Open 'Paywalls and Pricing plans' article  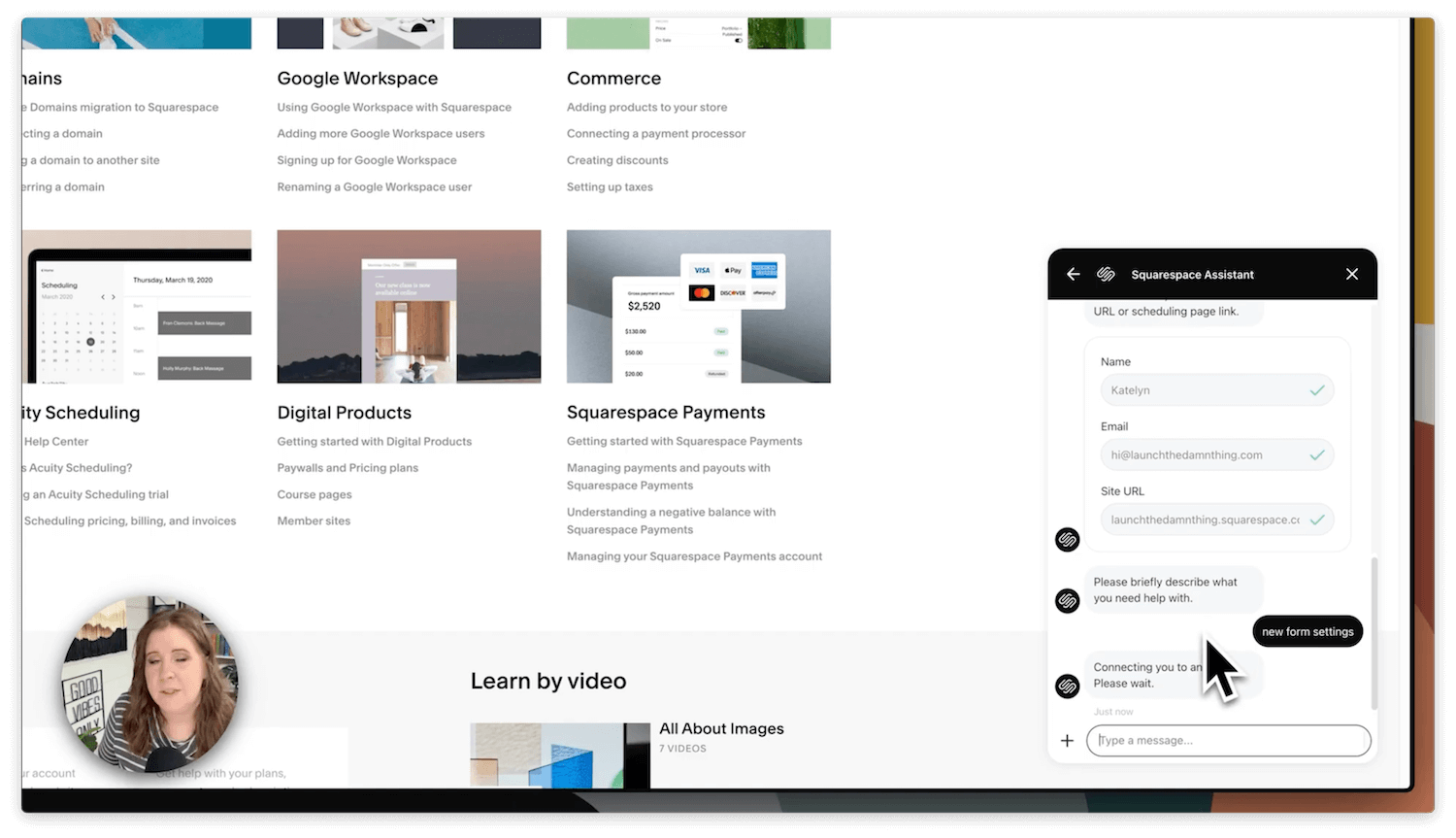[x=347, y=468]
